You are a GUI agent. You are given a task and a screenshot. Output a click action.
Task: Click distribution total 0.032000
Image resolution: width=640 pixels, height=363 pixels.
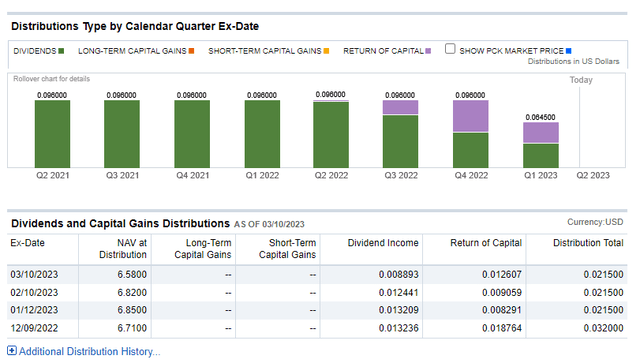(603, 328)
